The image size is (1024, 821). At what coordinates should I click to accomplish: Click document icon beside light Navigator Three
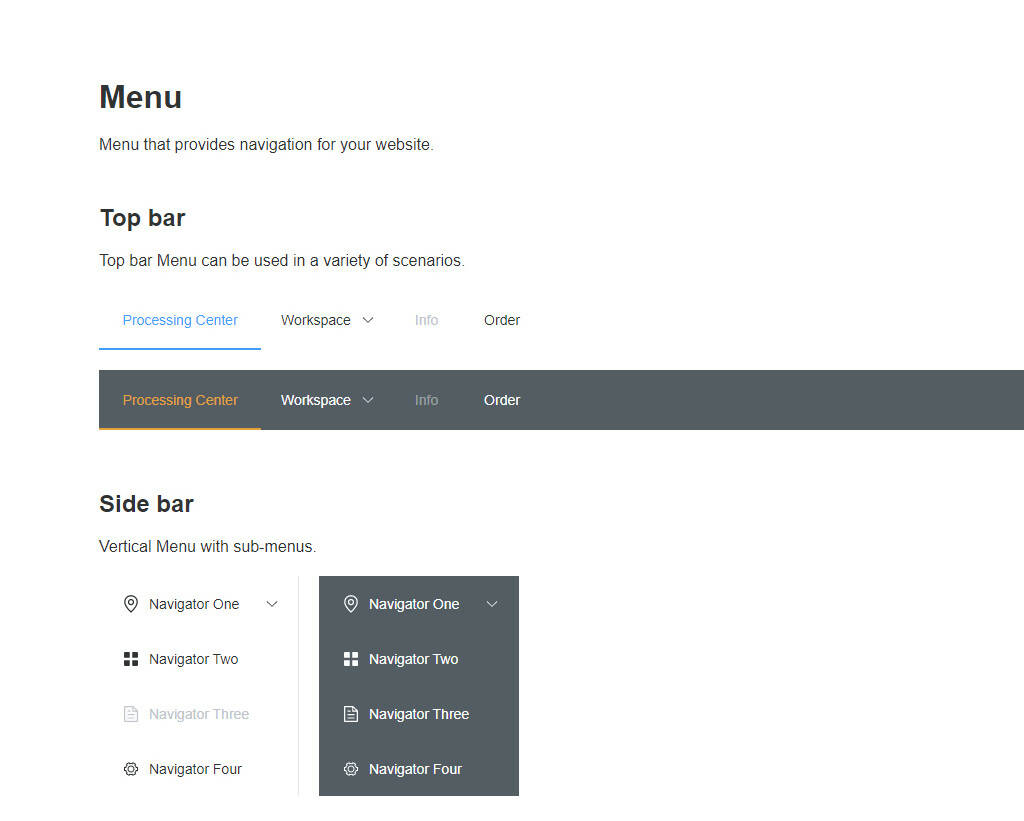coord(130,714)
